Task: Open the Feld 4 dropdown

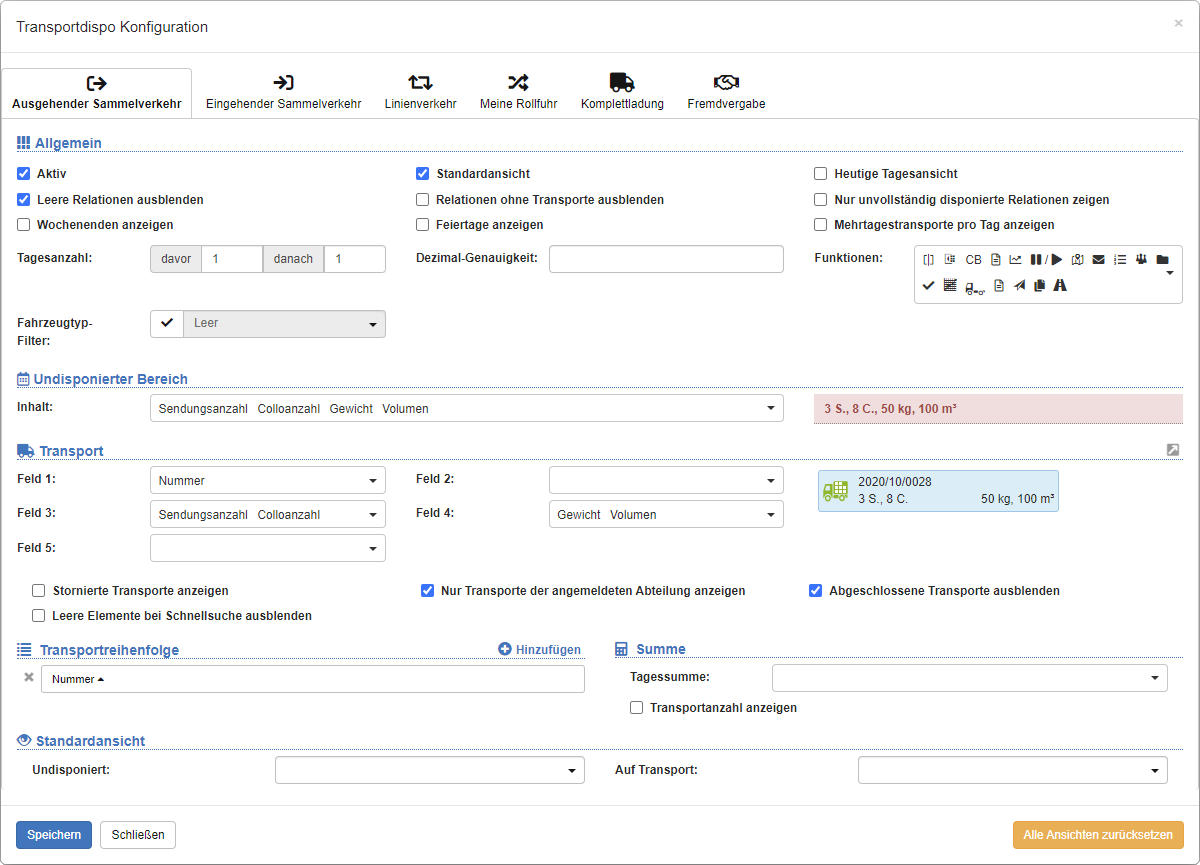Action: (x=666, y=515)
